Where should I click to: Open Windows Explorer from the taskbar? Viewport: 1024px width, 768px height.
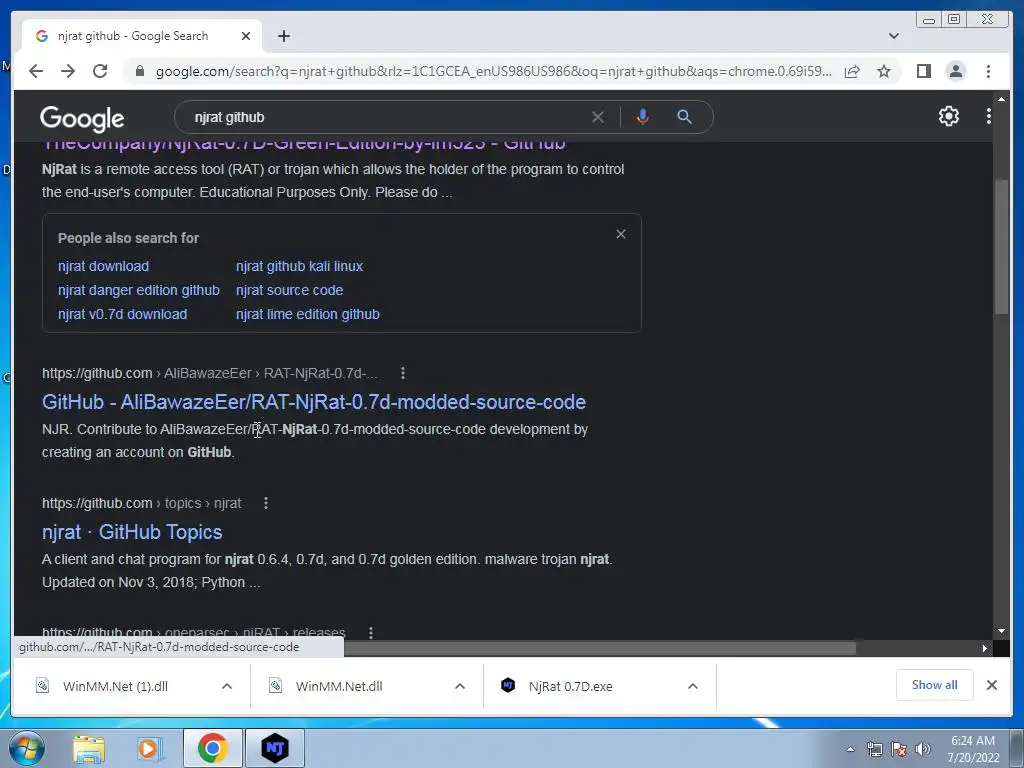click(x=89, y=748)
